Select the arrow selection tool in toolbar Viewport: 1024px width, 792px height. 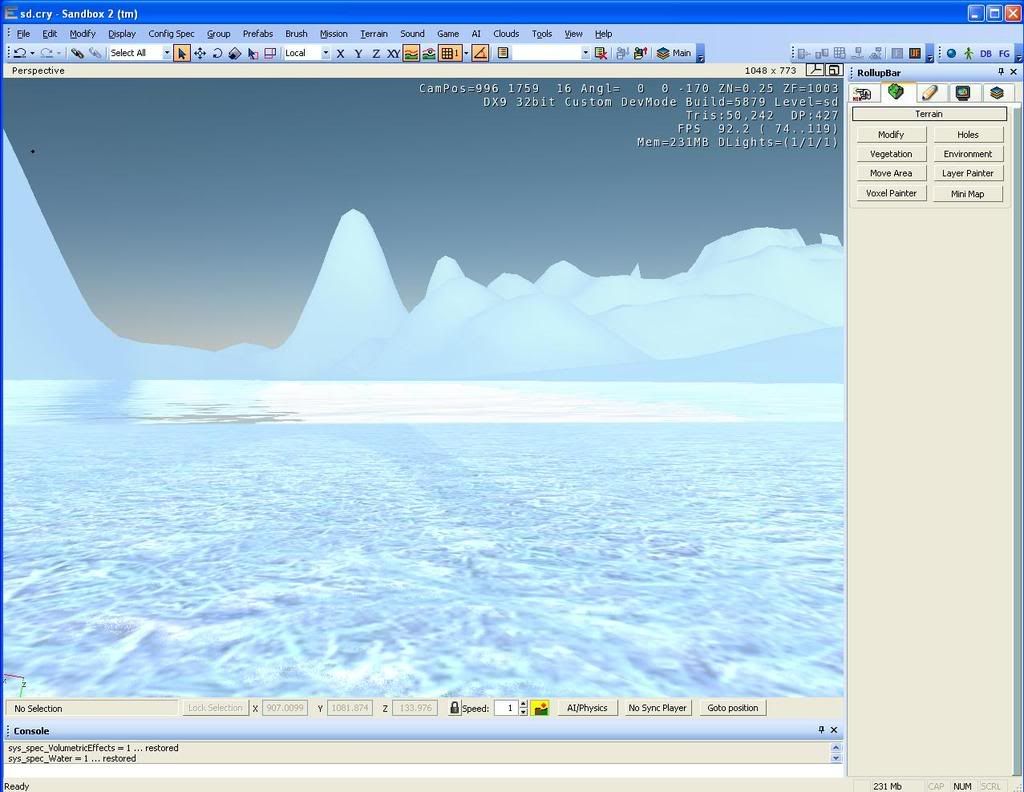tap(182, 53)
